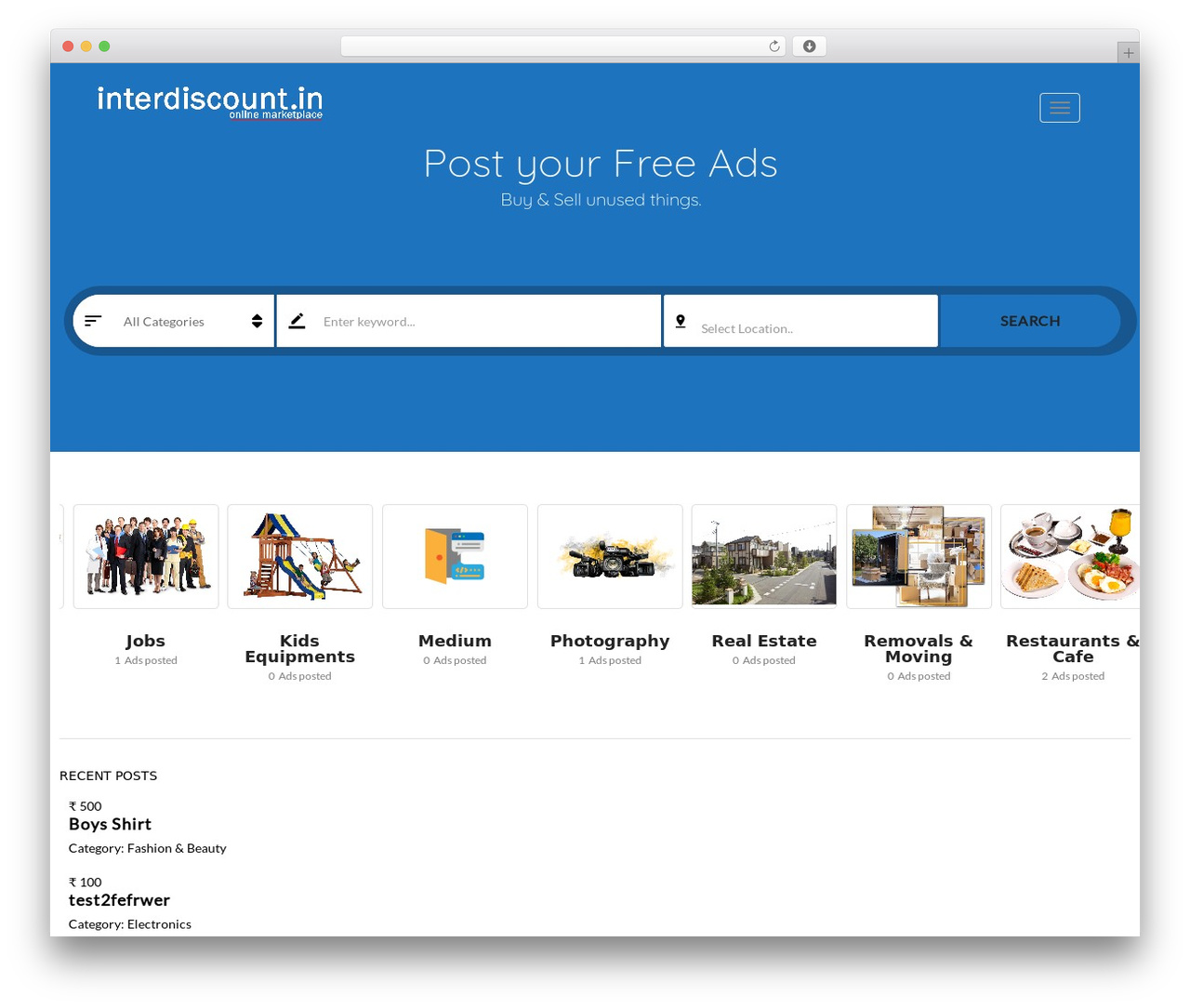Click the Real Estate title link
Image resolution: width=1190 pixels, height=1008 pixels.
(764, 641)
